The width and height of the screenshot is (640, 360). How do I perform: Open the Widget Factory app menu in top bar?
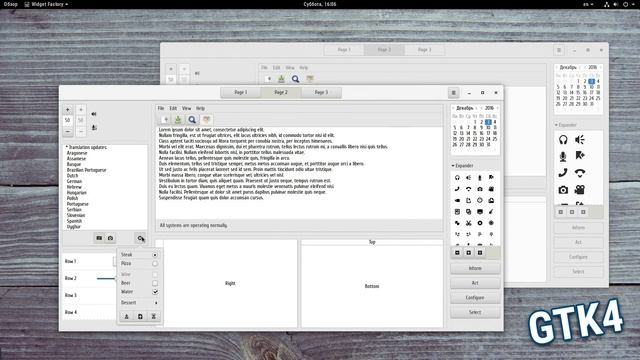[46, 4]
